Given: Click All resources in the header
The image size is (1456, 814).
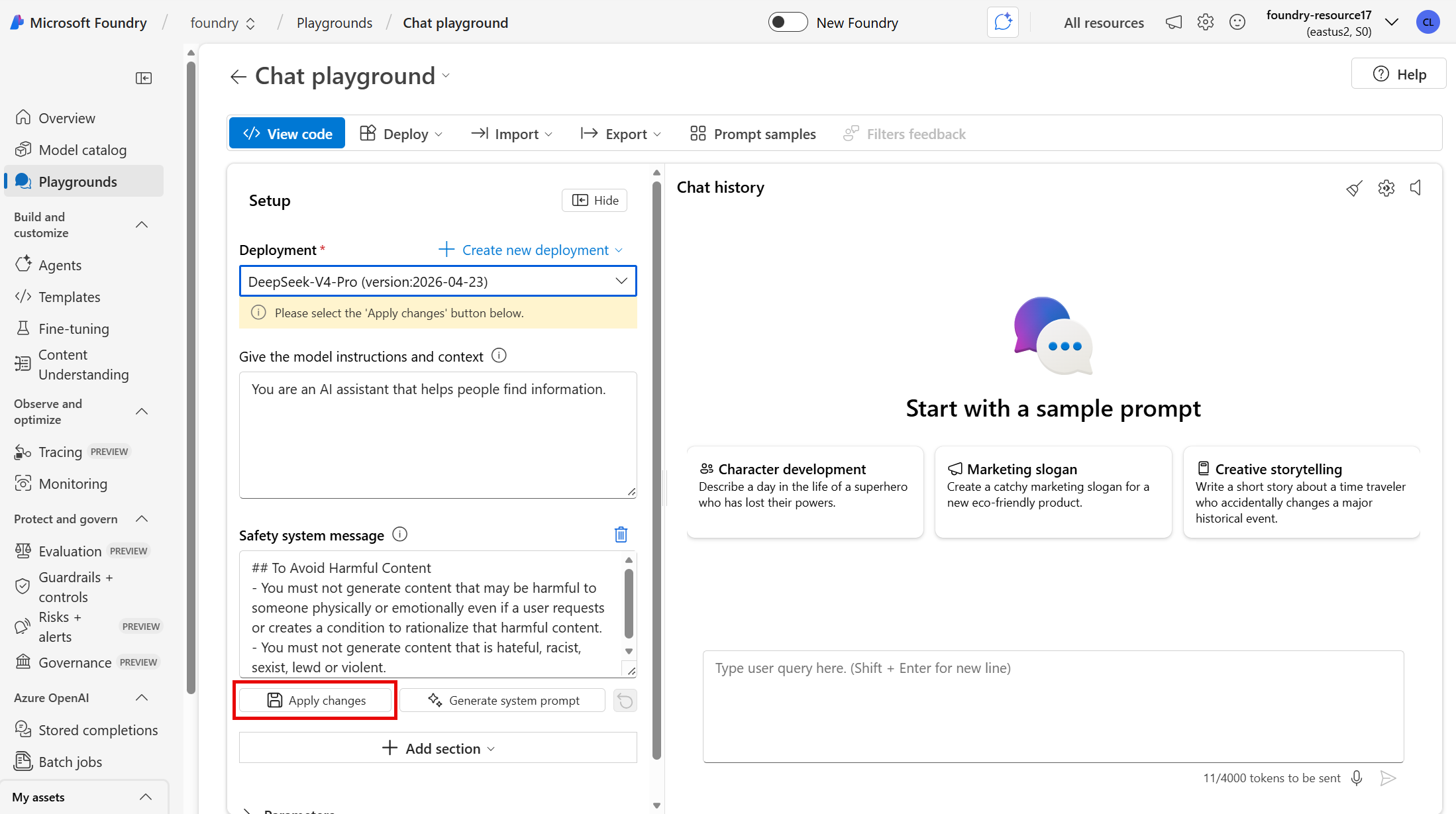Looking at the screenshot, I should click(1104, 23).
